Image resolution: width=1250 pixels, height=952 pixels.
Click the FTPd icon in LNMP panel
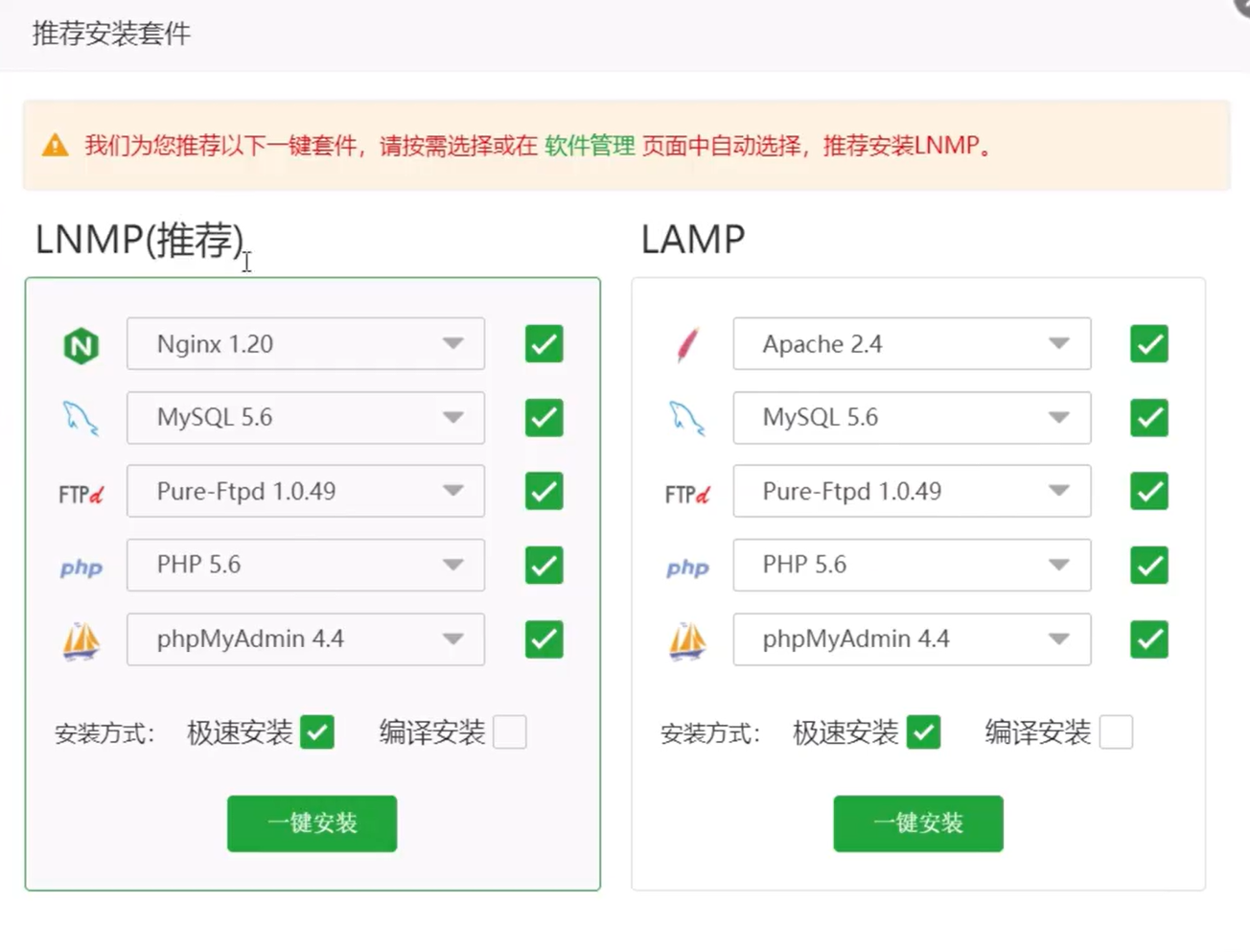[x=81, y=494]
